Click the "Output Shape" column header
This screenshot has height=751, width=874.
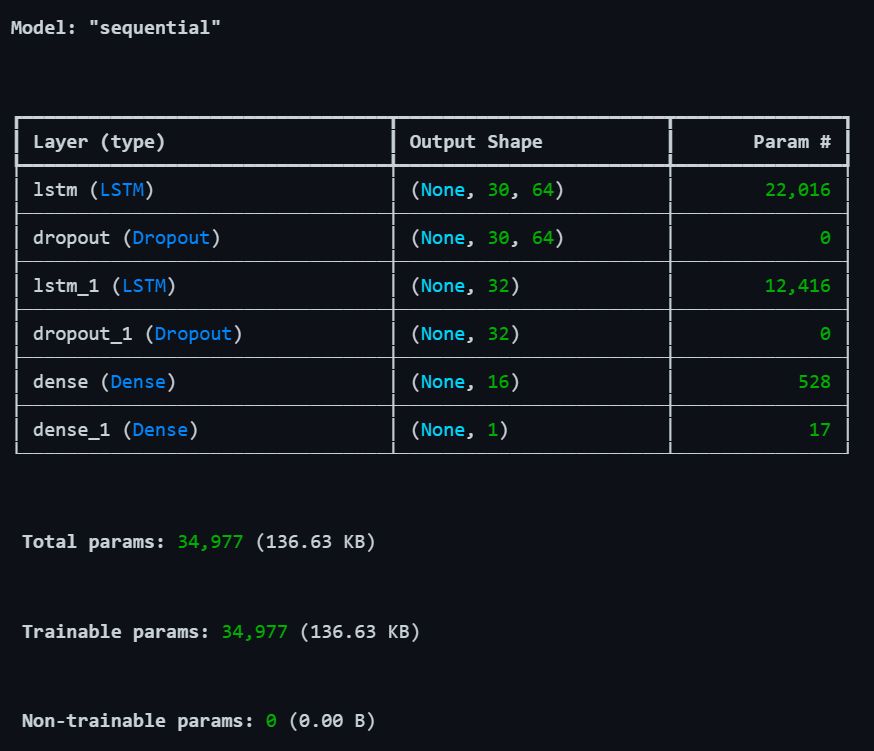[x=476, y=142]
